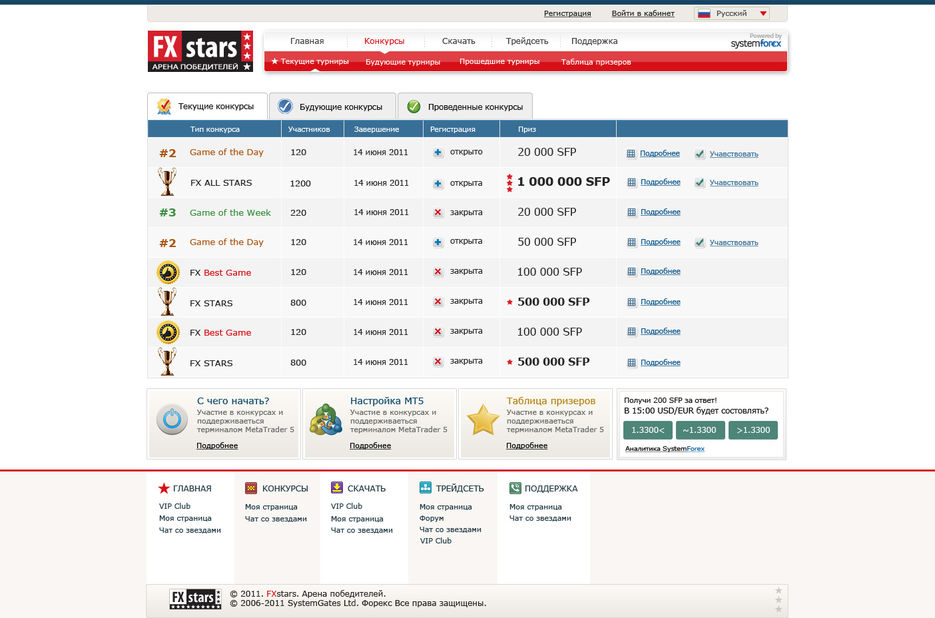Image resolution: width=935 pixels, height=618 pixels.
Task: Click Участвовать for FX ALL STARS
Action: (x=734, y=183)
